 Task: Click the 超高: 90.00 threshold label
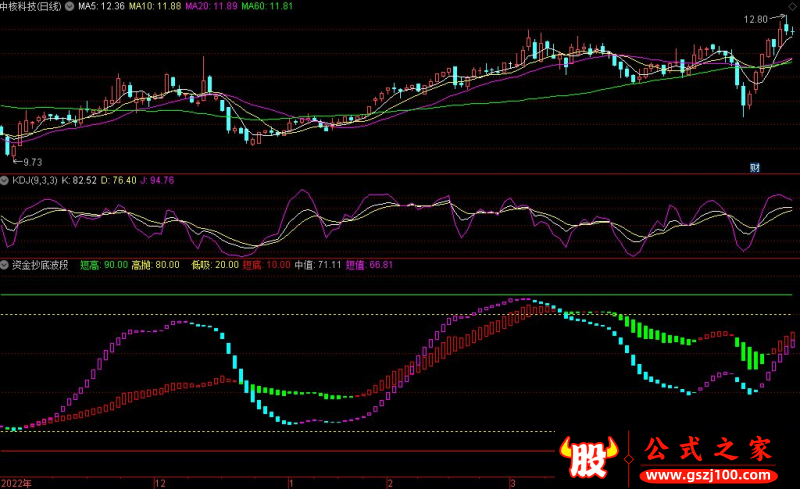(x=103, y=265)
